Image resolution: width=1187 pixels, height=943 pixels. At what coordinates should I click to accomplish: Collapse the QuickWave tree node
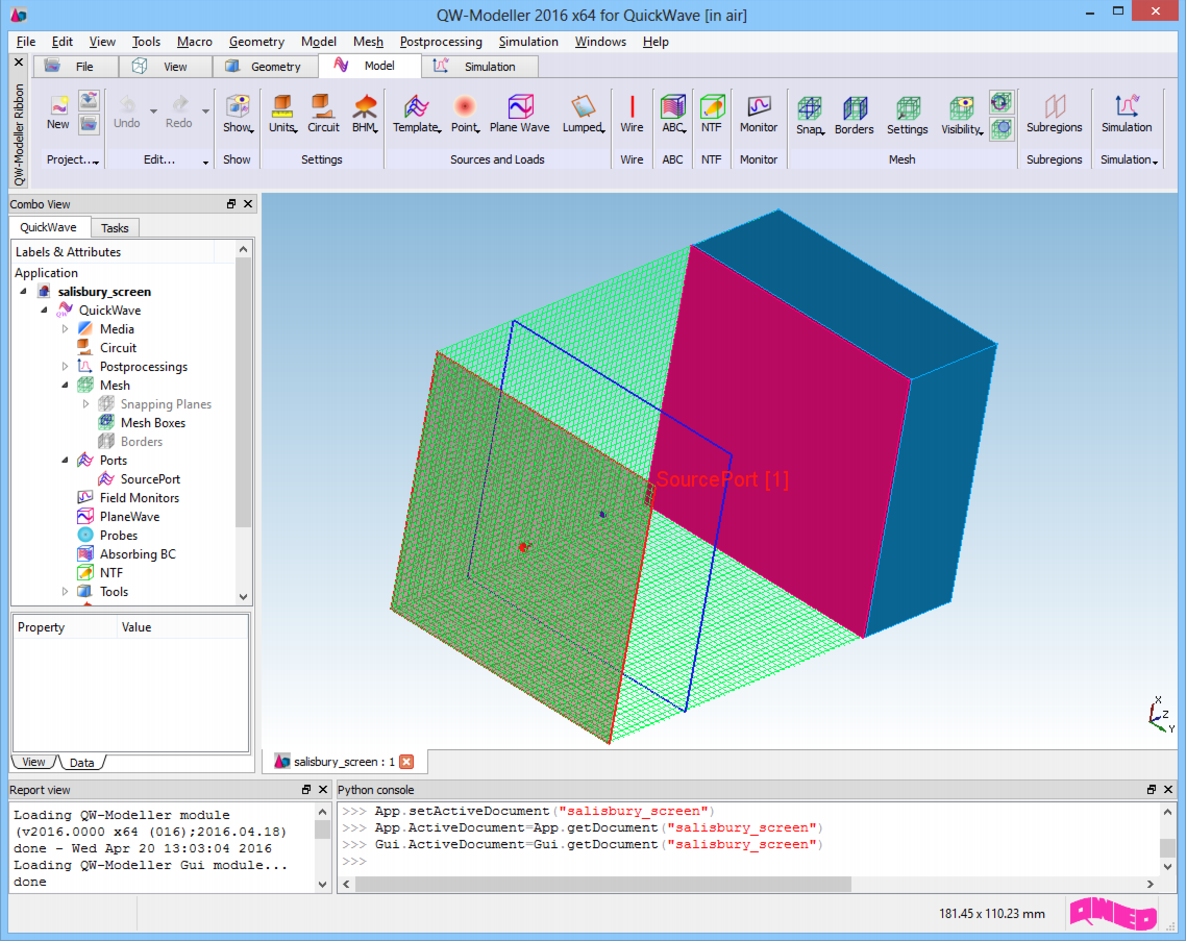point(44,310)
